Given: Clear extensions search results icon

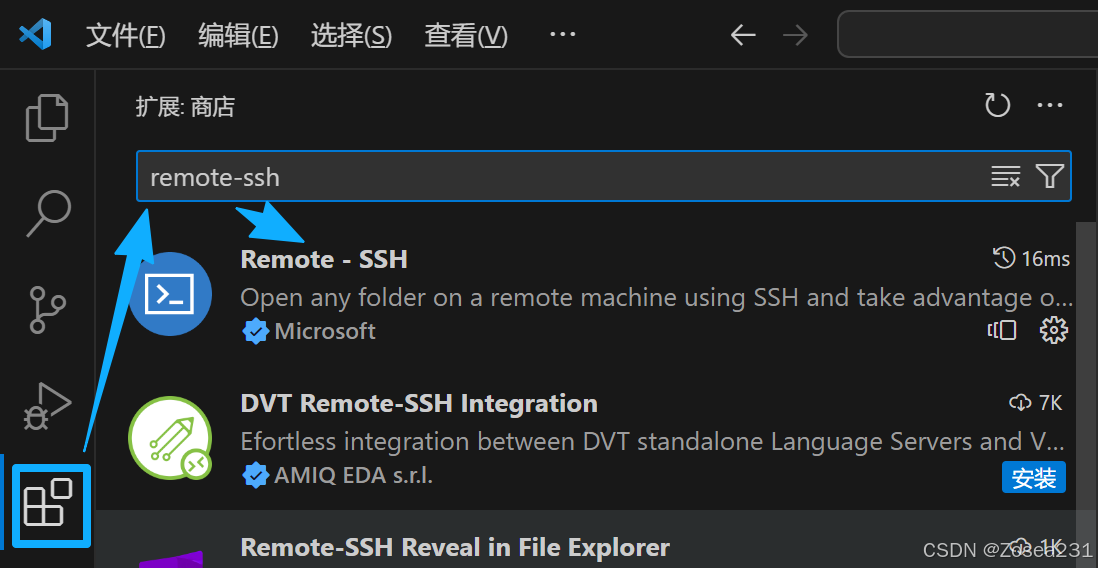Looking at the screenshot, I should [1005, 177].
